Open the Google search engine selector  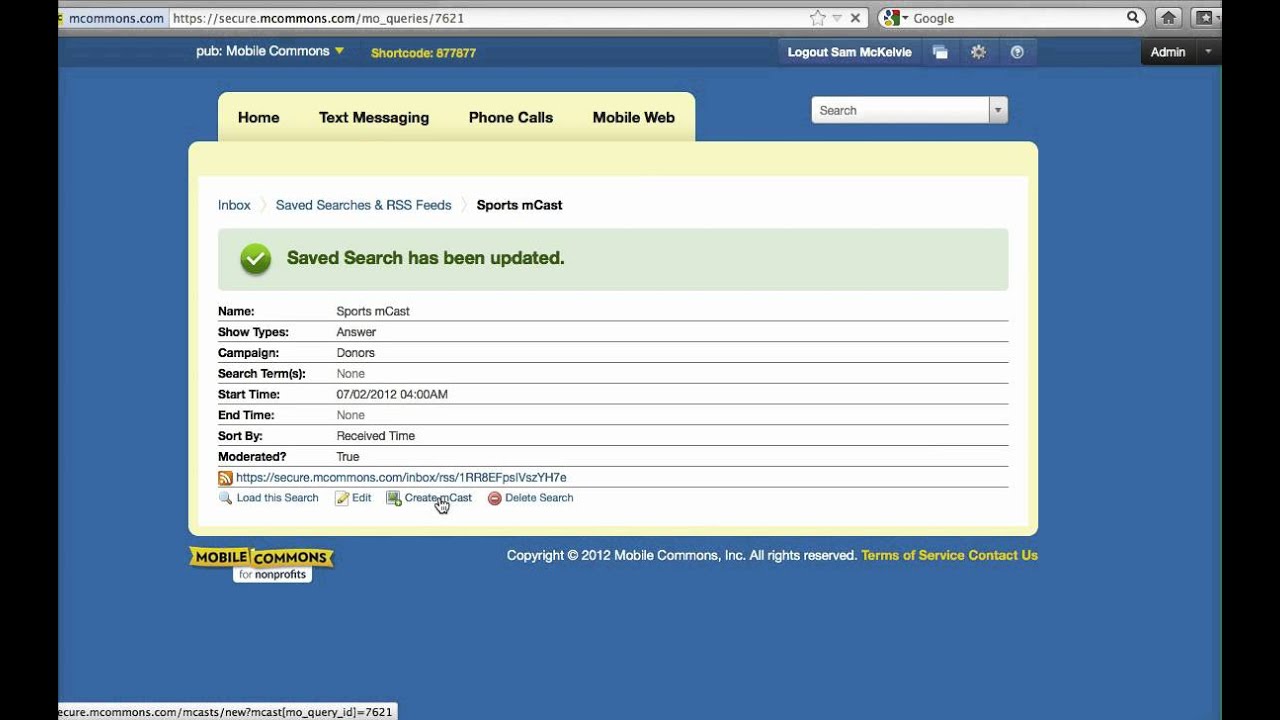[x=895, y=18]
